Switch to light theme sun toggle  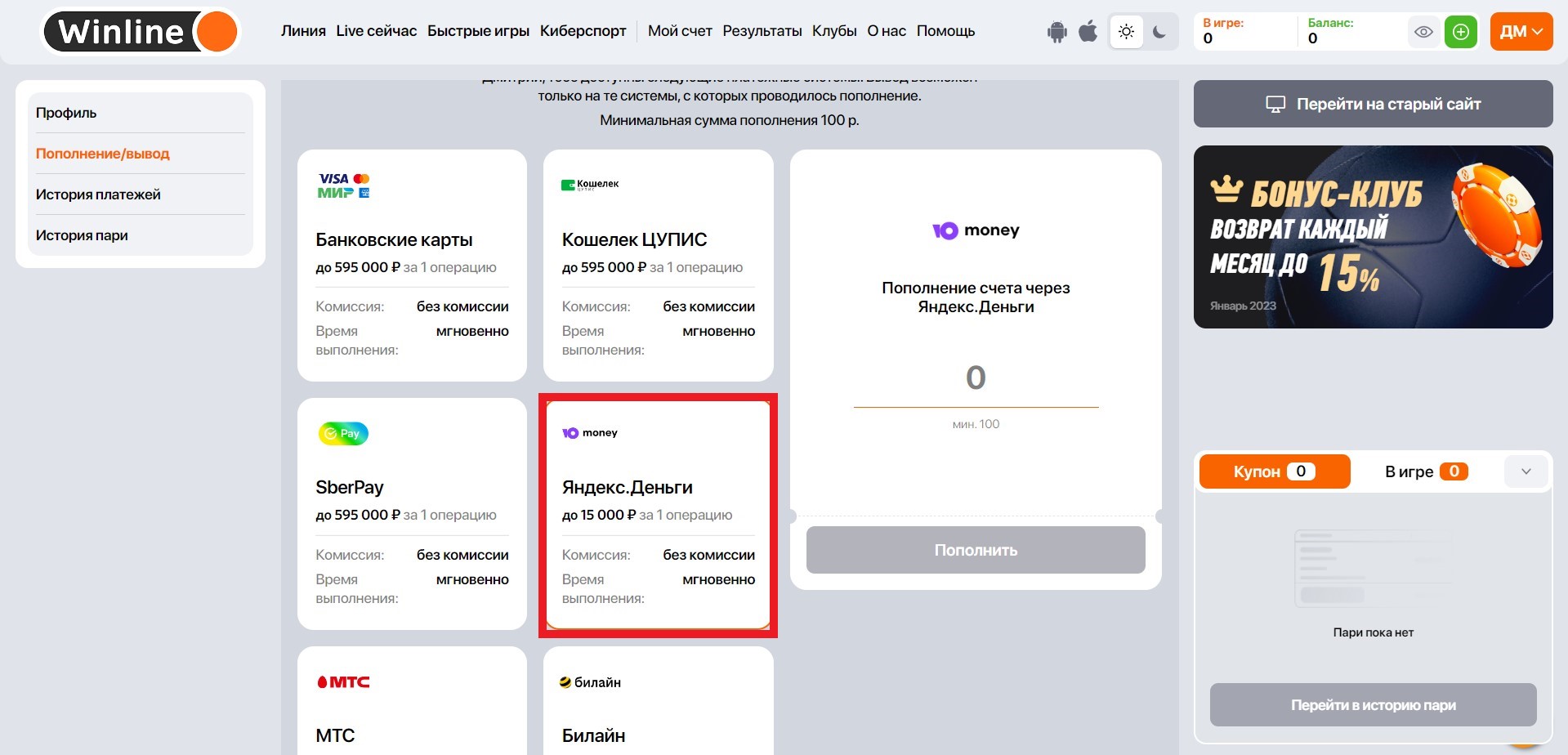click(x=1126, y=32)
